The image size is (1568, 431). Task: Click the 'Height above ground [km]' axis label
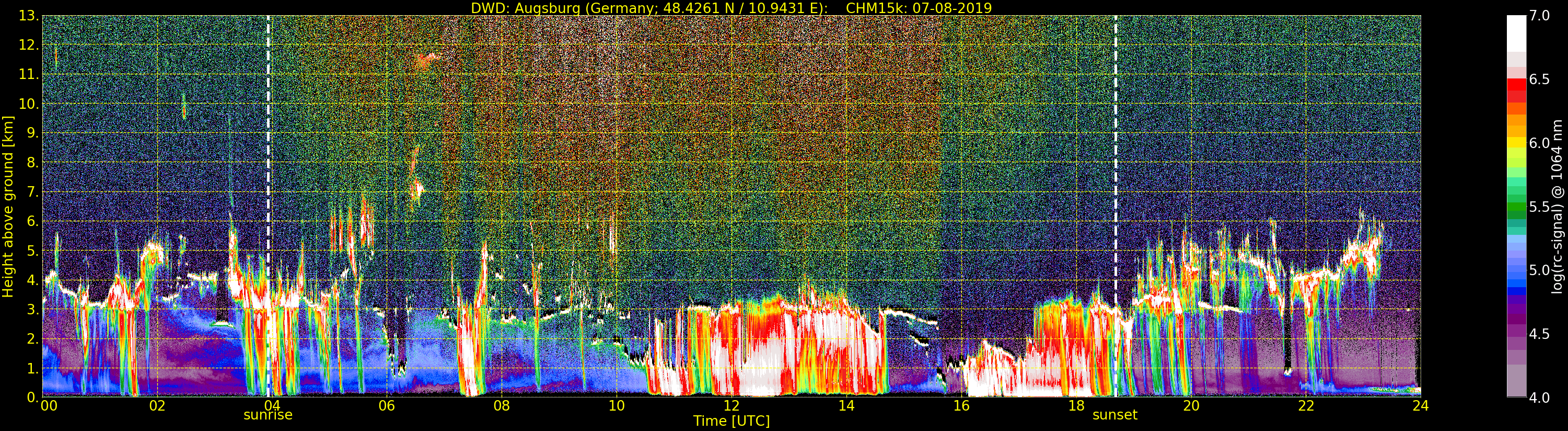pos(8,206)
